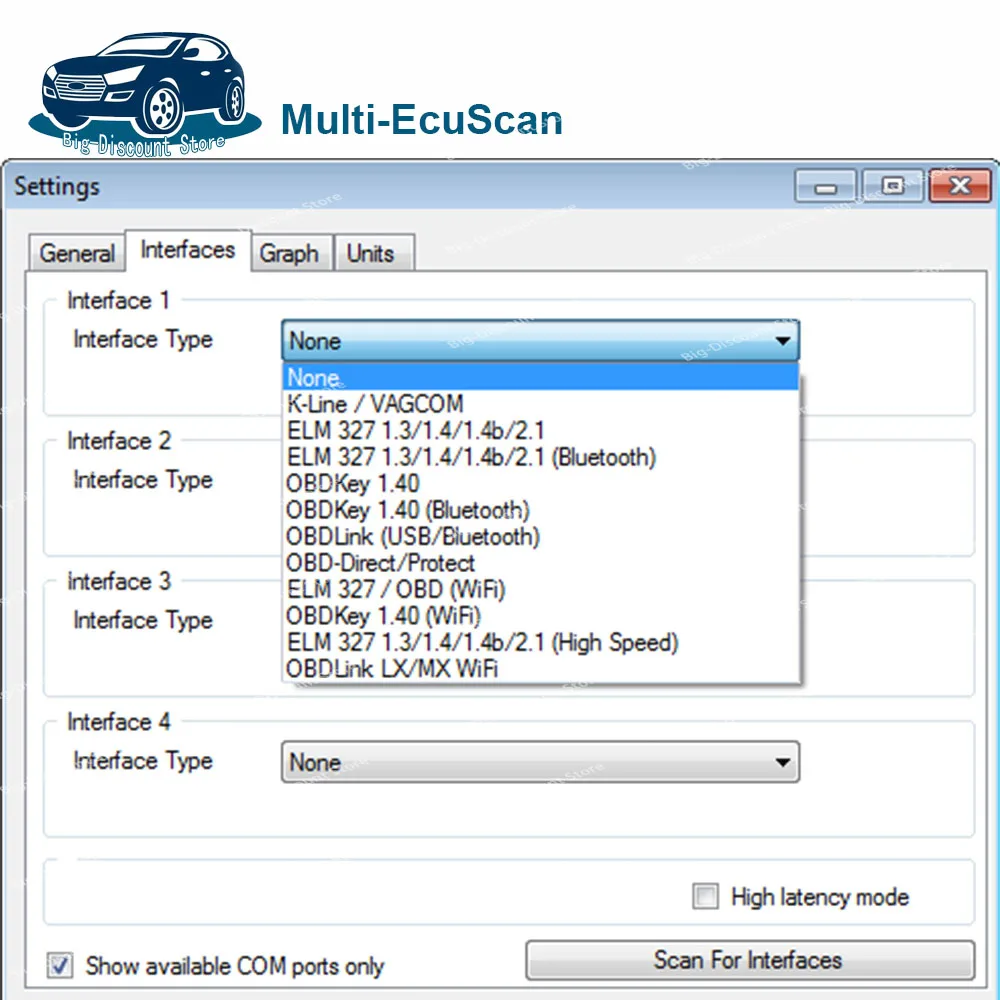The width and height of the screenshot is (1000, 1000).
Task: Select OBDKey 1.40 (WiFi)
Action: 540,615
